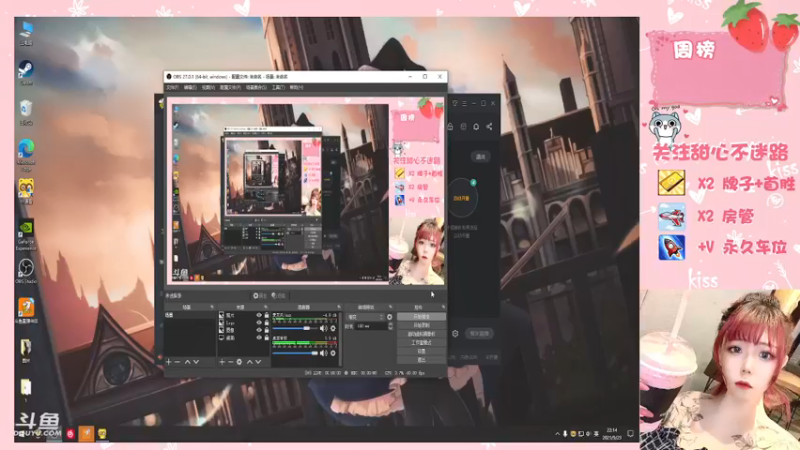Open the scene transition type dropdown
800x450 pixels.
[x=365, y=317]
